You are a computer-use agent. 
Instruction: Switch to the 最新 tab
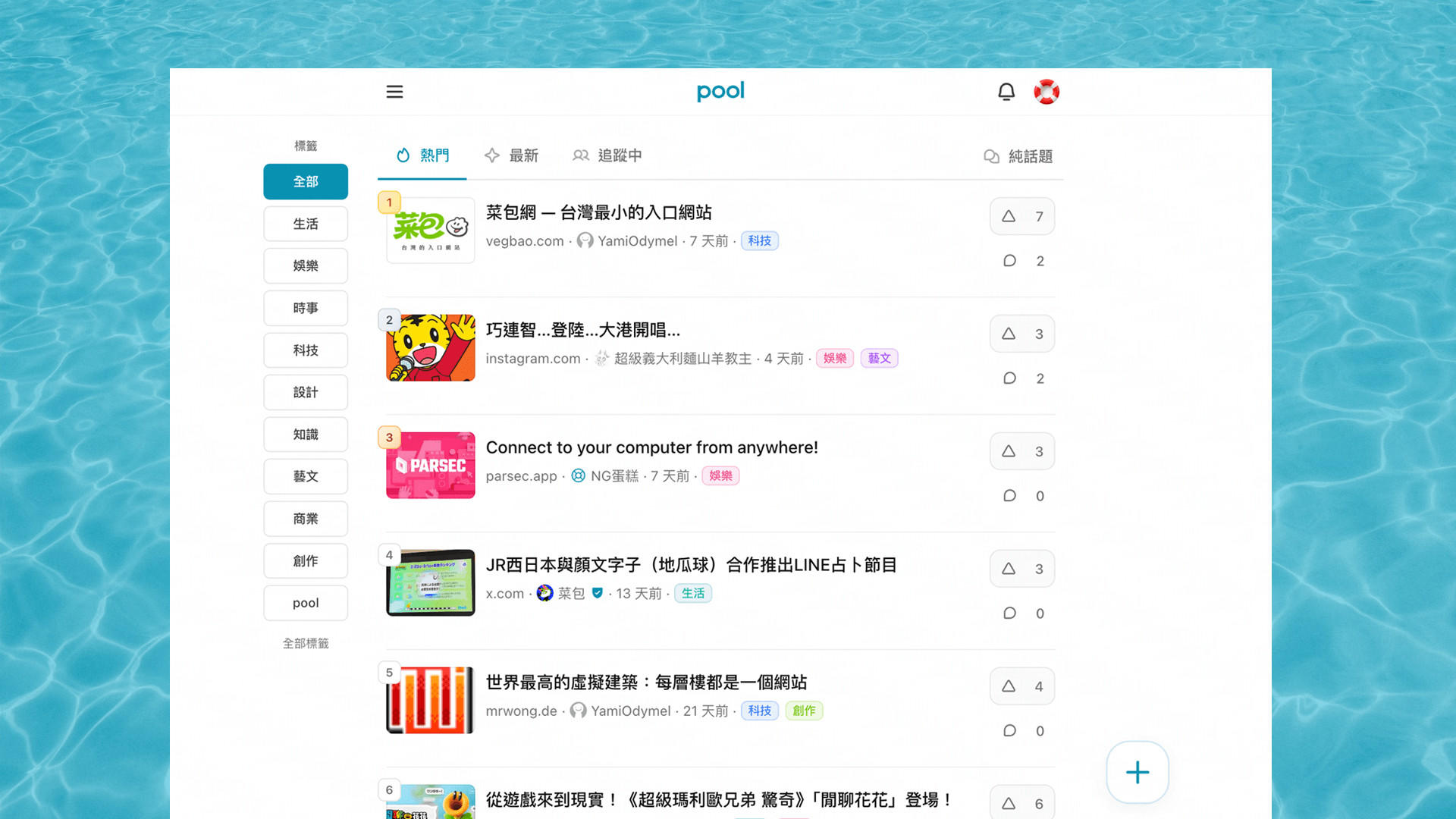tap(512, 155)
